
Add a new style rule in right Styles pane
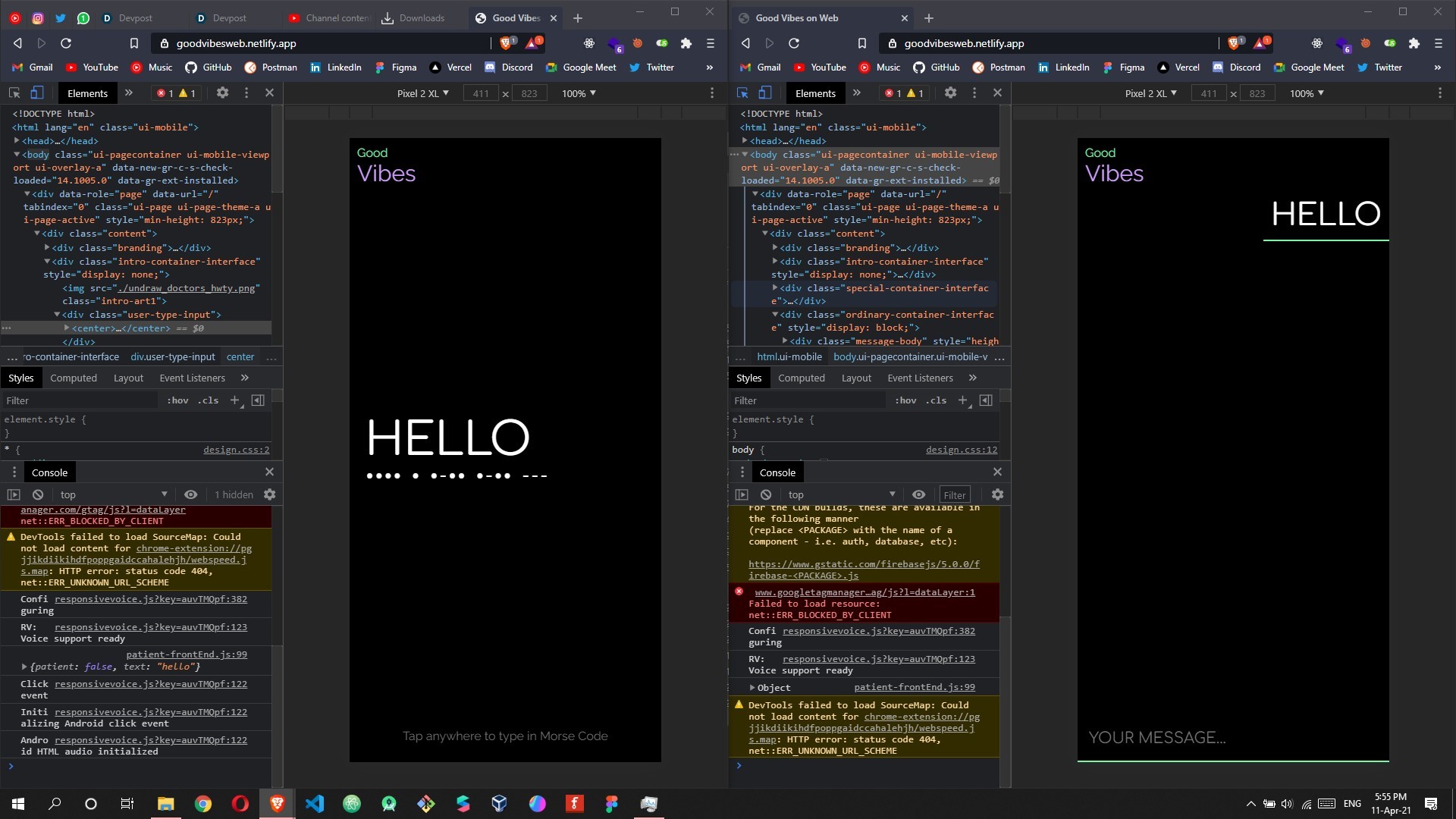962,400
